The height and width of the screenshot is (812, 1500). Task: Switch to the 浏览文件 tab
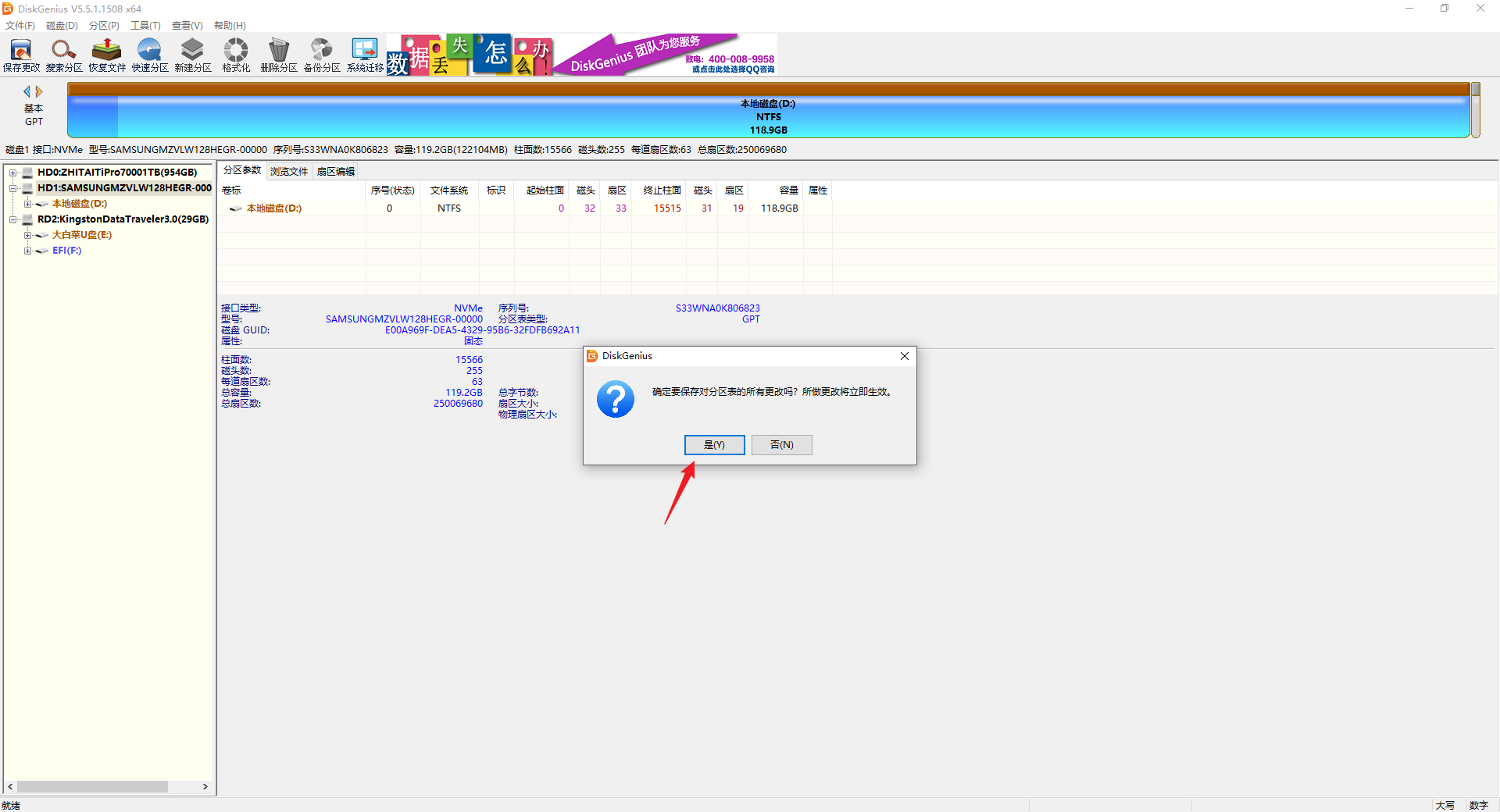click(289, 172)
